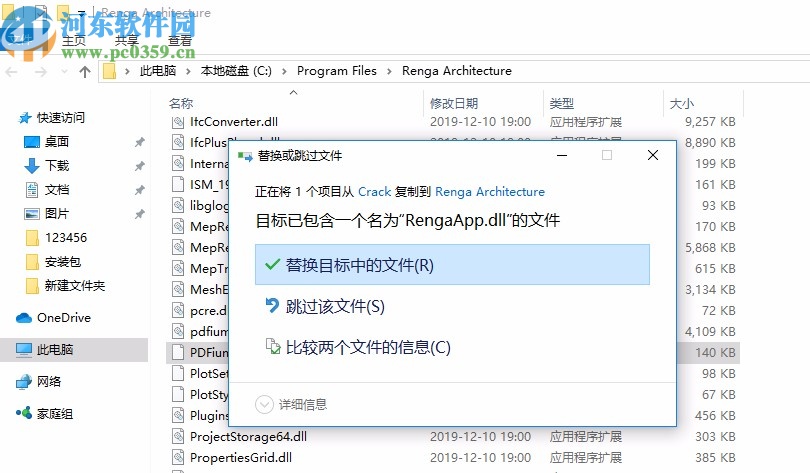810x473 pixels.
Task: Select 快速访问 in navigation pane
Action: [x=60, y=118]
